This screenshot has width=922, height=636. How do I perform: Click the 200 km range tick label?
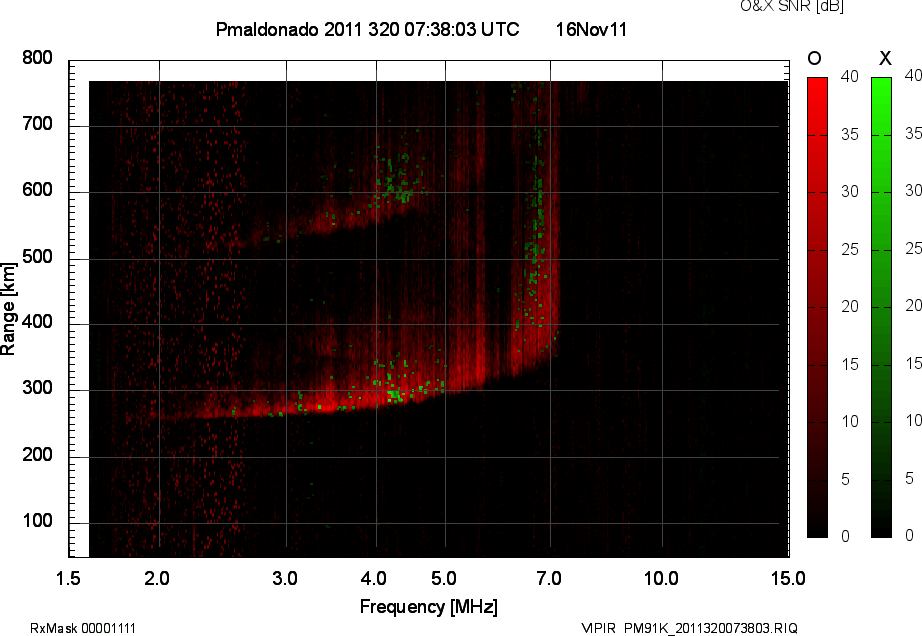(x=37, y=454)
